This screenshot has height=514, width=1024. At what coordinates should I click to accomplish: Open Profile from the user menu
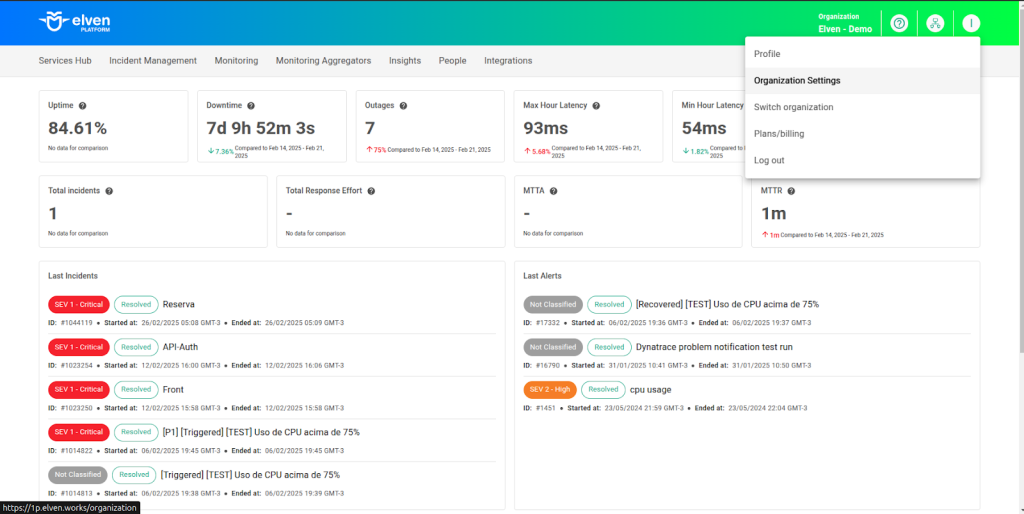(x=767, y=54)
